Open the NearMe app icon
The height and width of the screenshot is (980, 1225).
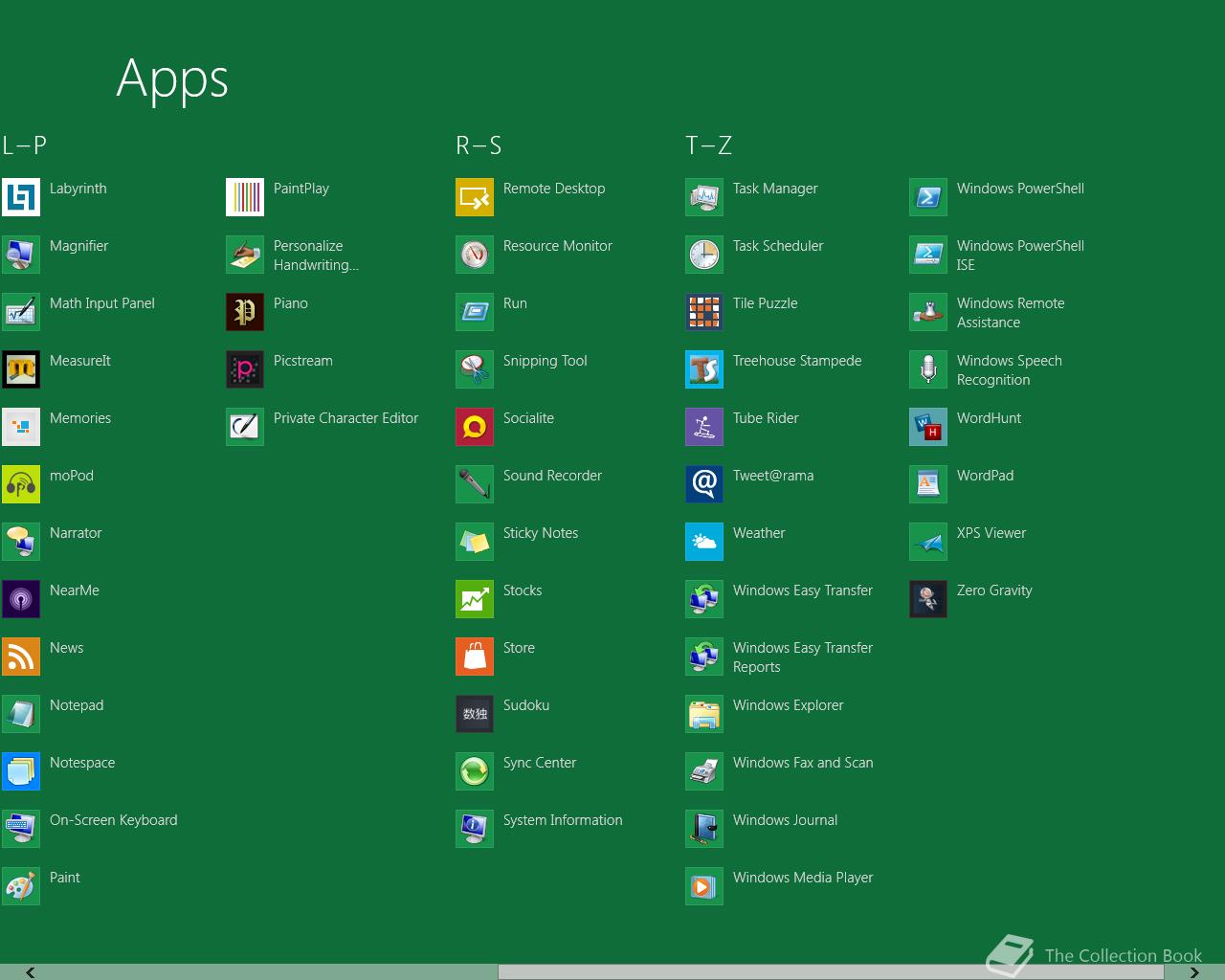coord(21,599)
